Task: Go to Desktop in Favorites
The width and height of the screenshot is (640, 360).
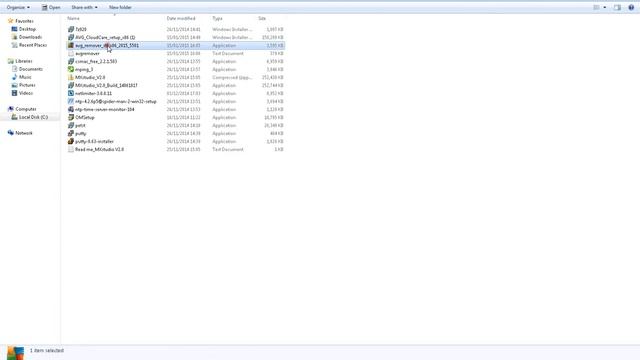Action: coord(27,29)
